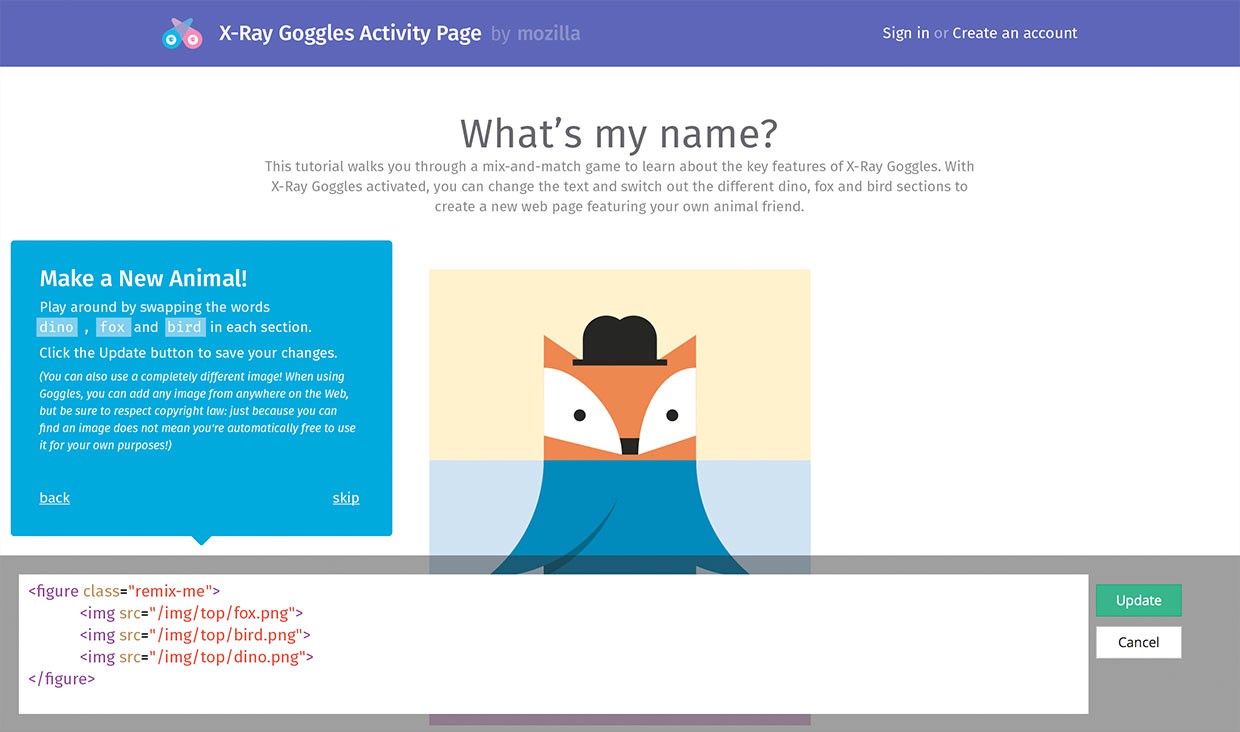1240x732 pixels.
Task: Skip this tutorial step
Action: tap(346, 497)
